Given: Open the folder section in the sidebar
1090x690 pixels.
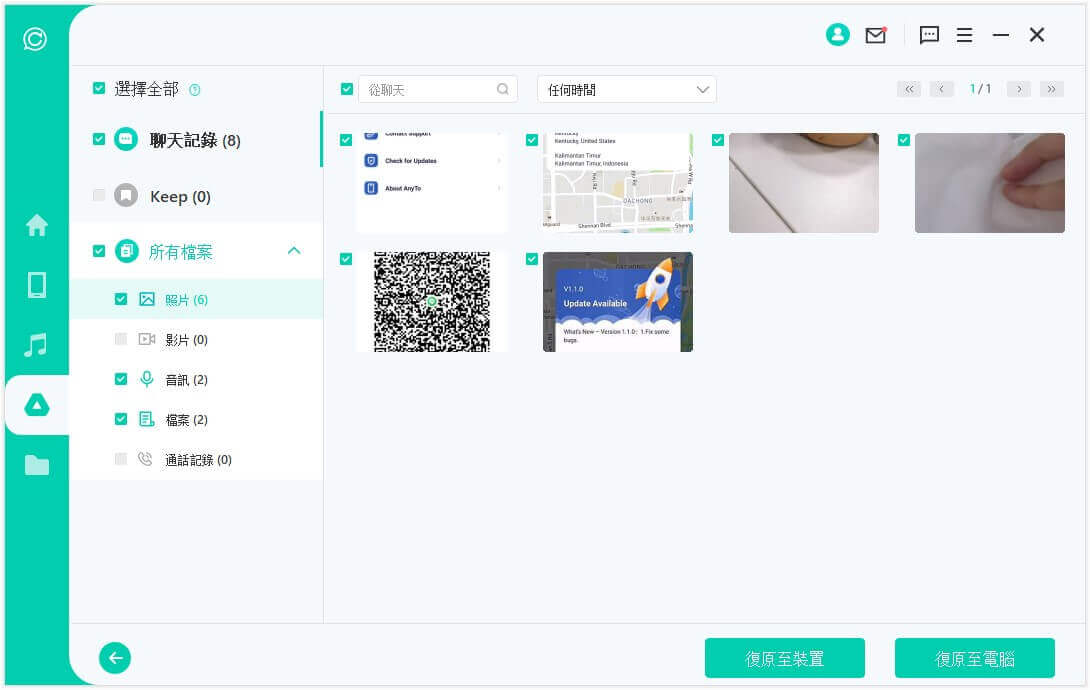Looking at the screenshot, I should pos(37,465).
